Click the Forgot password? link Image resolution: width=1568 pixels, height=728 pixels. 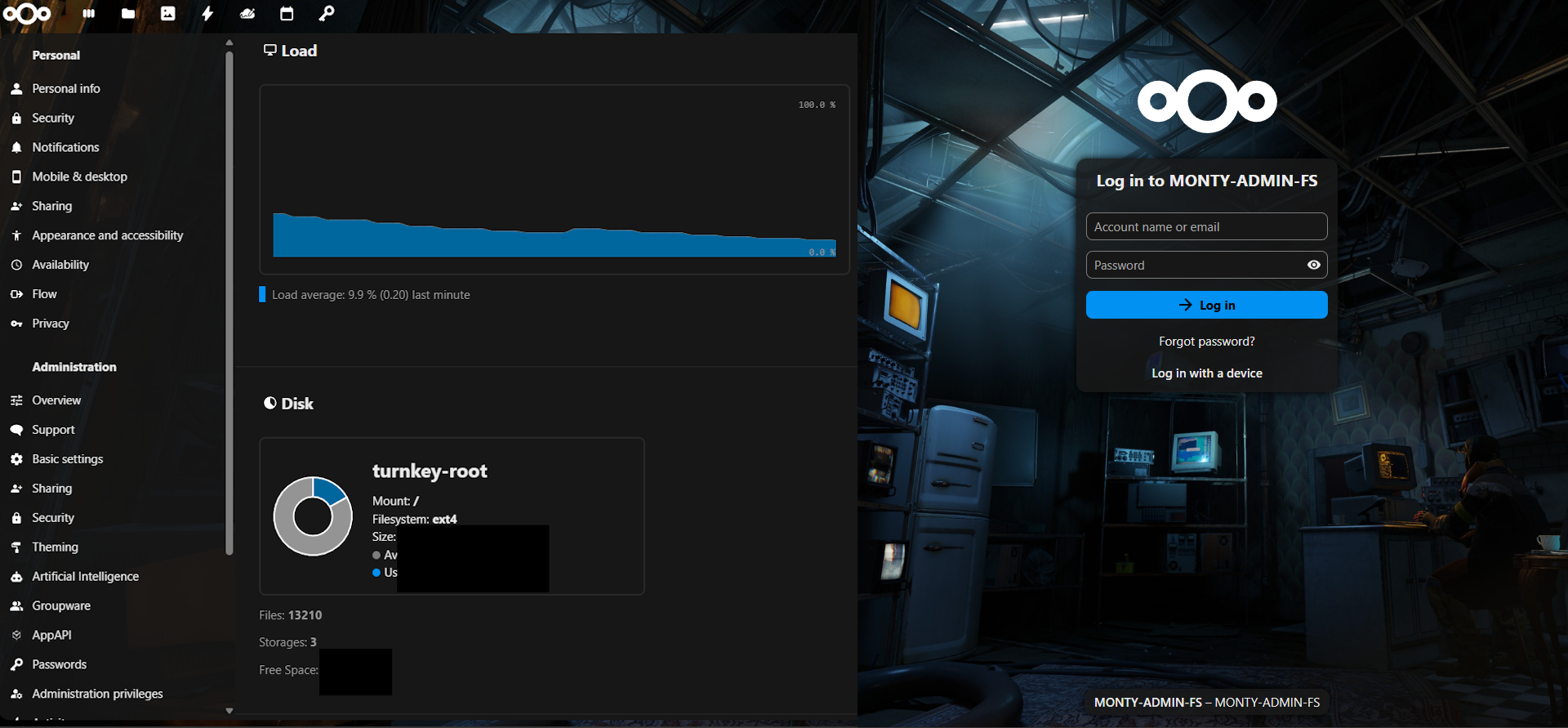[1206, 342]
